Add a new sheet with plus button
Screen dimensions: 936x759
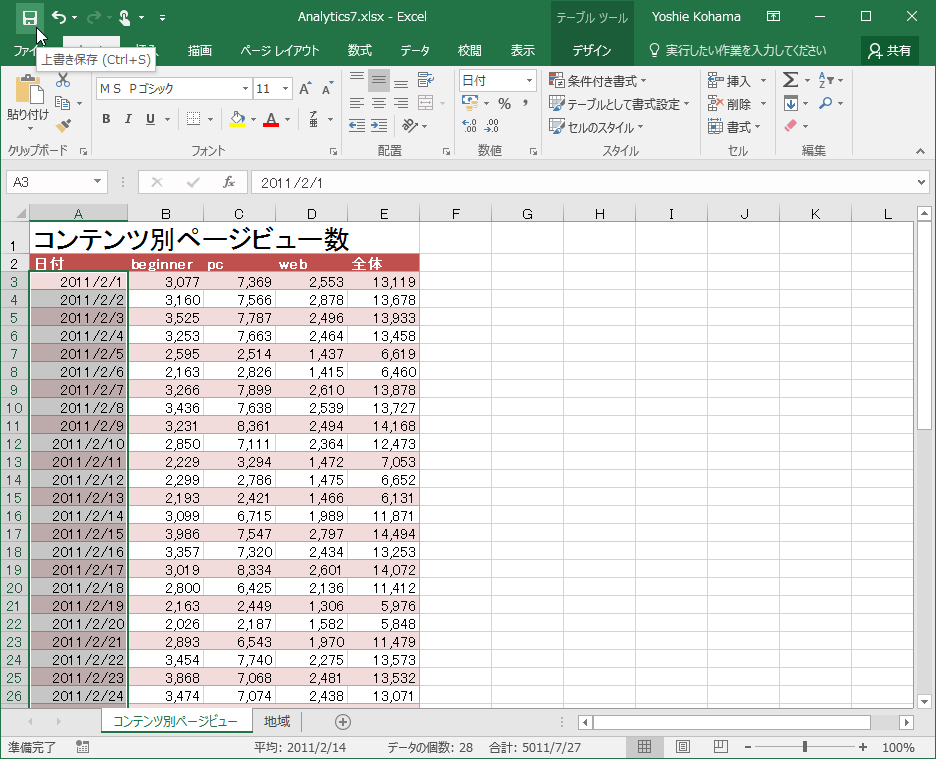pyautogui.click(x=343, y=722)
